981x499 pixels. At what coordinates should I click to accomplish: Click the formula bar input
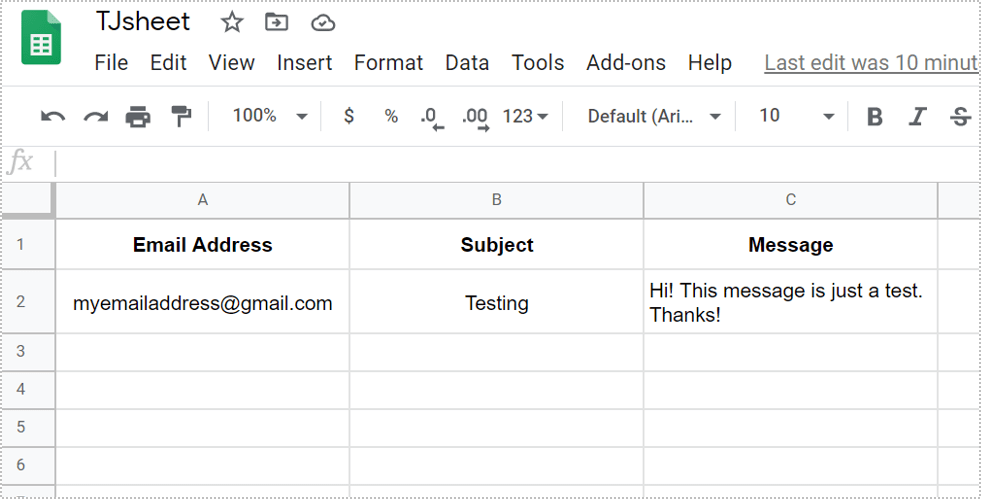tap(500, 163)
